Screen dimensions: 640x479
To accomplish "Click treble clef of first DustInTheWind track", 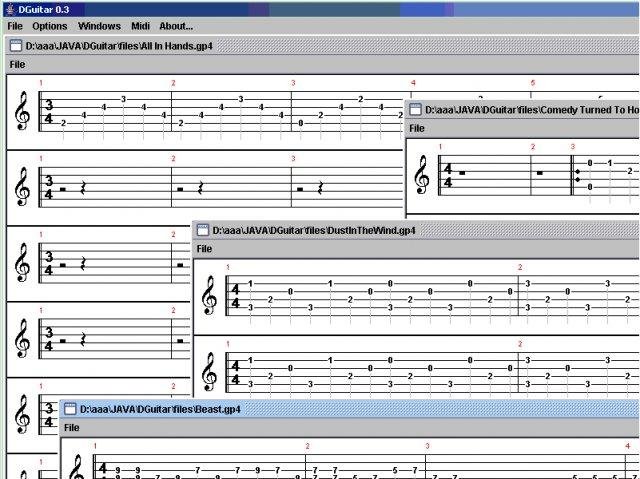I will pyautogui.click(x=209, y=295).
